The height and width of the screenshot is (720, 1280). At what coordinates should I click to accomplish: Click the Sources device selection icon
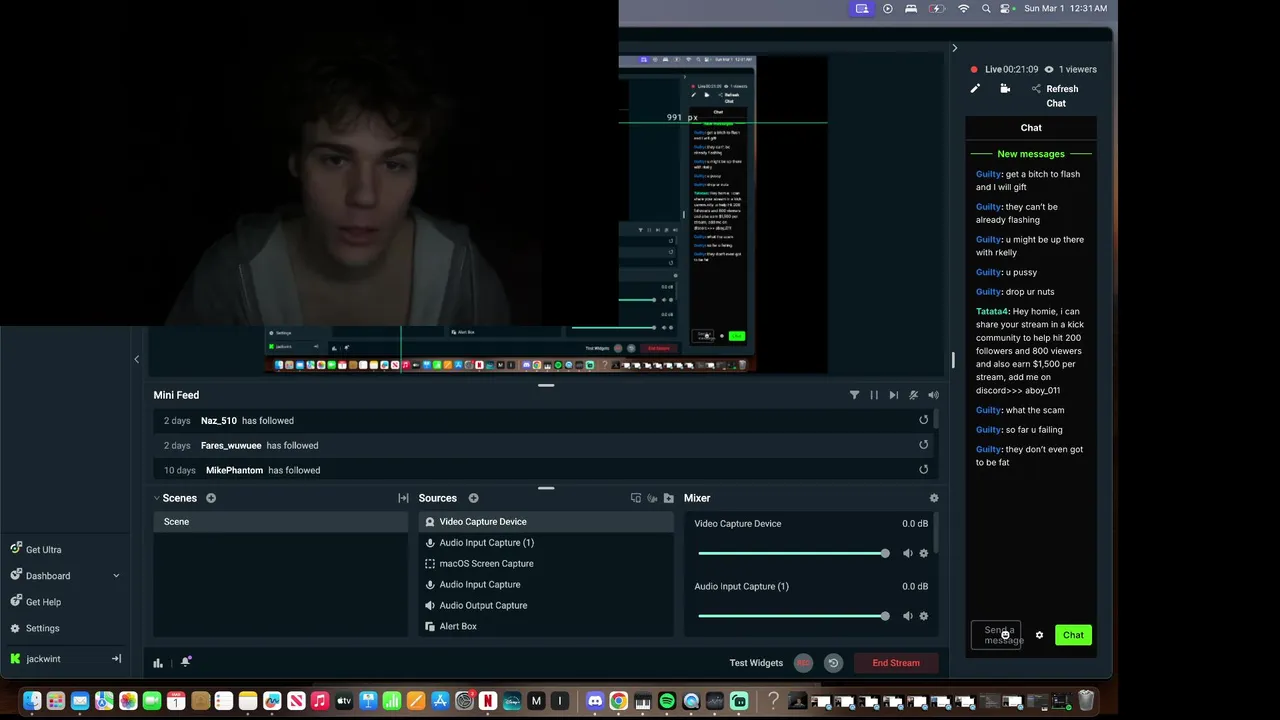pyautogui.click(x=636, y=498)
